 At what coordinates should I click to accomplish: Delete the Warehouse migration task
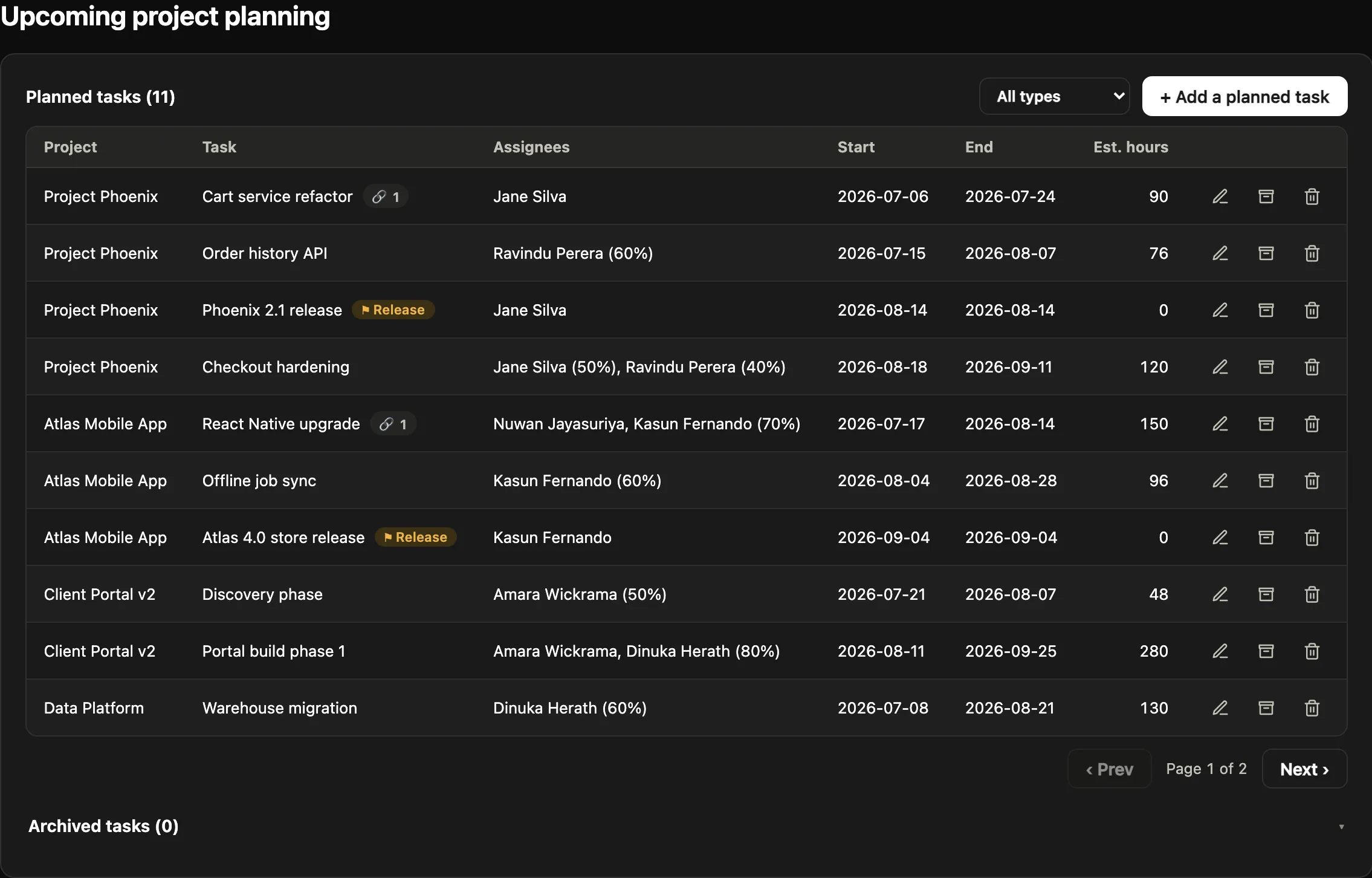[1312, 708]
